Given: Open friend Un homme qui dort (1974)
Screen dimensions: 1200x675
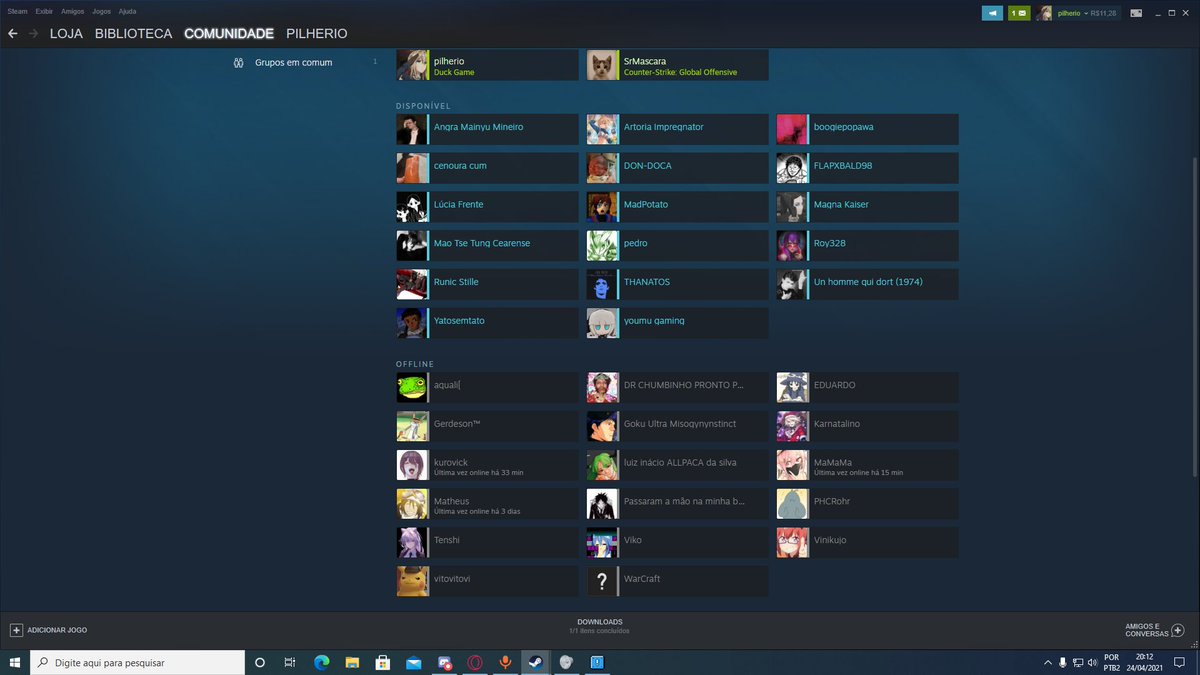Looking at the screenshot, I should pyautogui.click(x=867, y=284).
